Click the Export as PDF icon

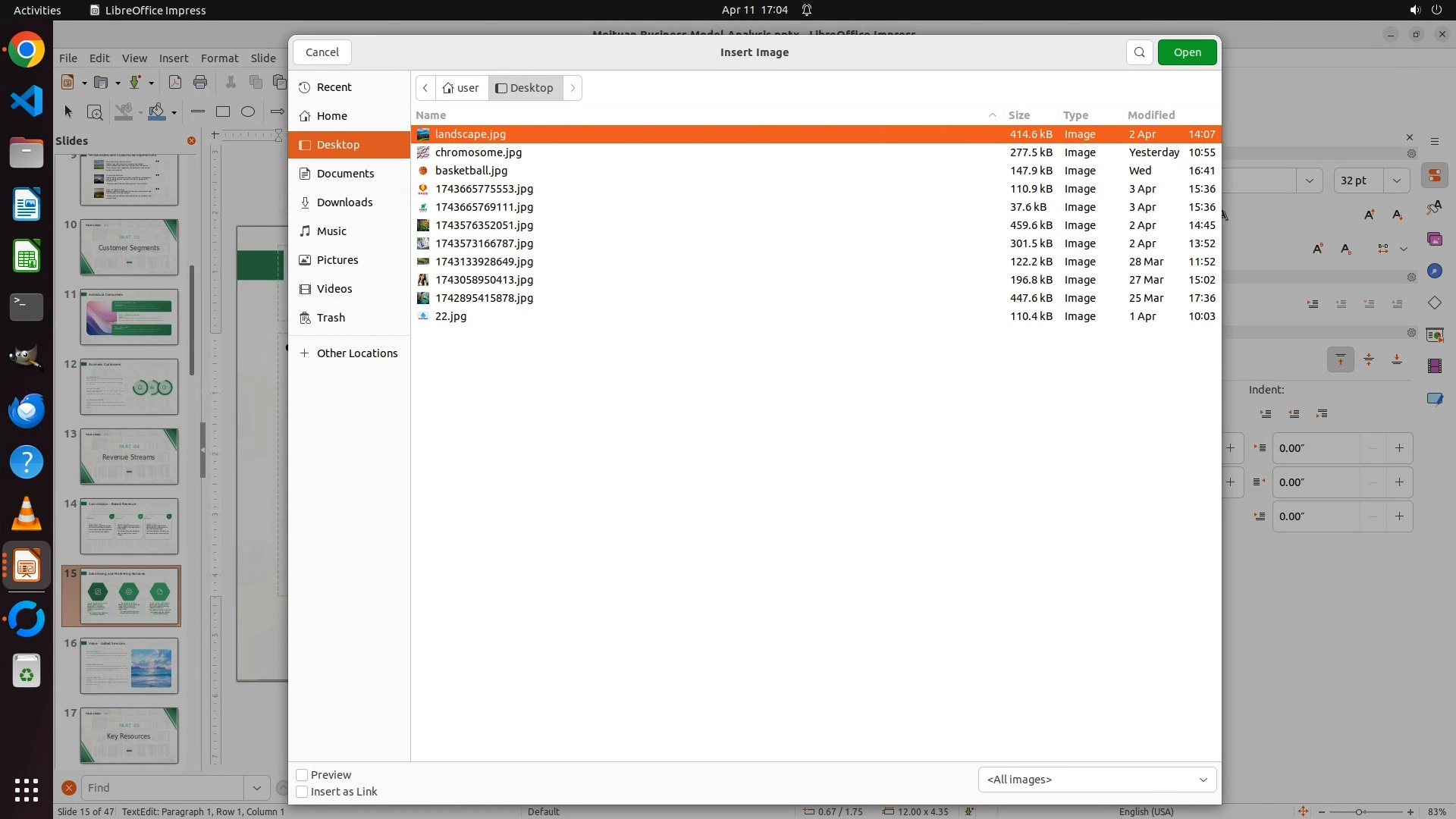174,82
